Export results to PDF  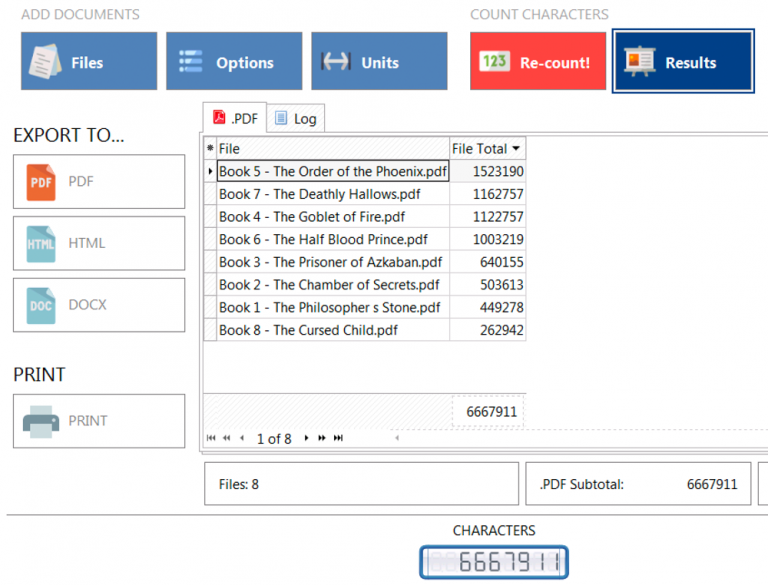pyautogui.click(x=99, y=182)
